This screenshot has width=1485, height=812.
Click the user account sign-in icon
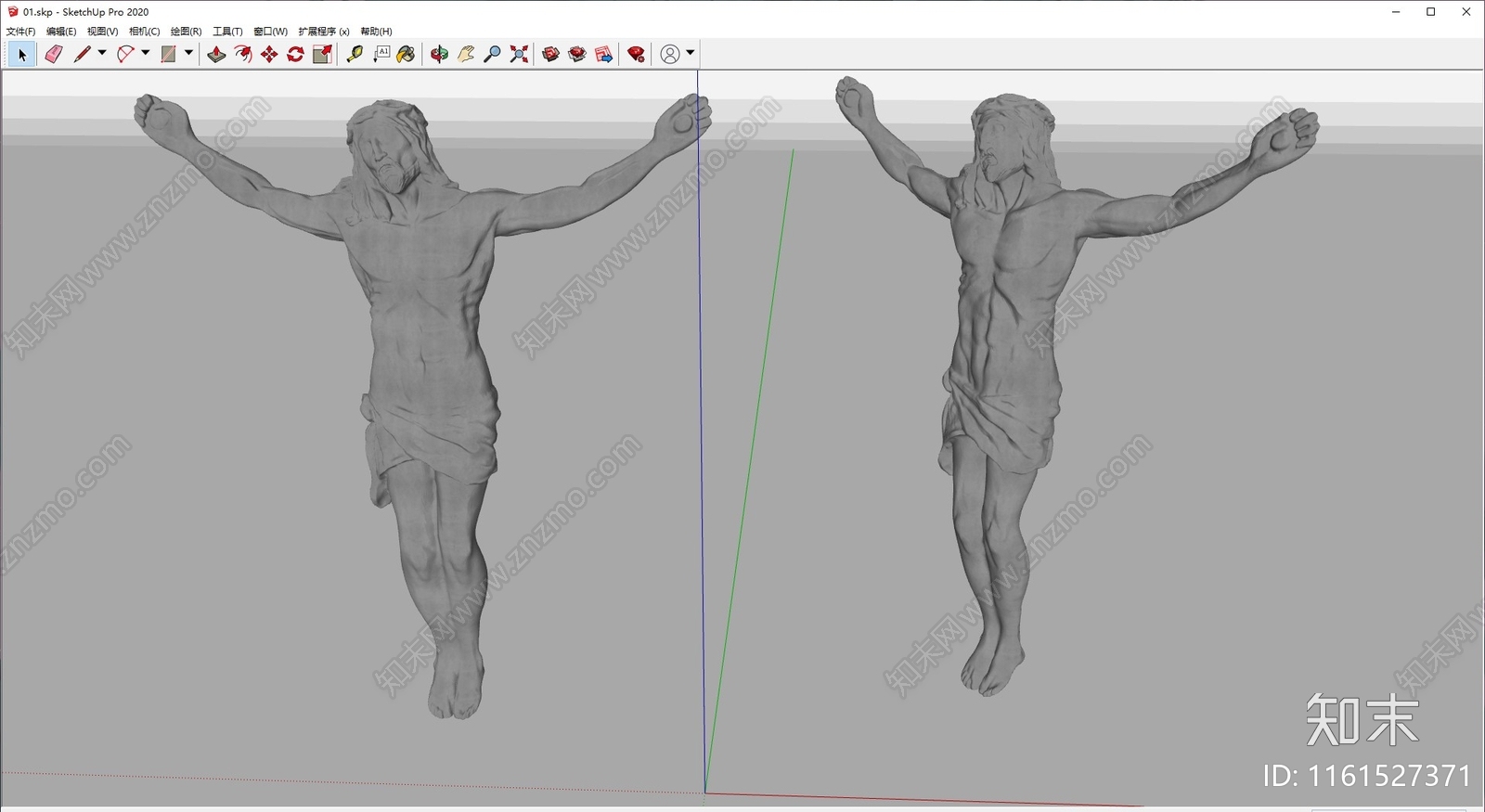670,55
